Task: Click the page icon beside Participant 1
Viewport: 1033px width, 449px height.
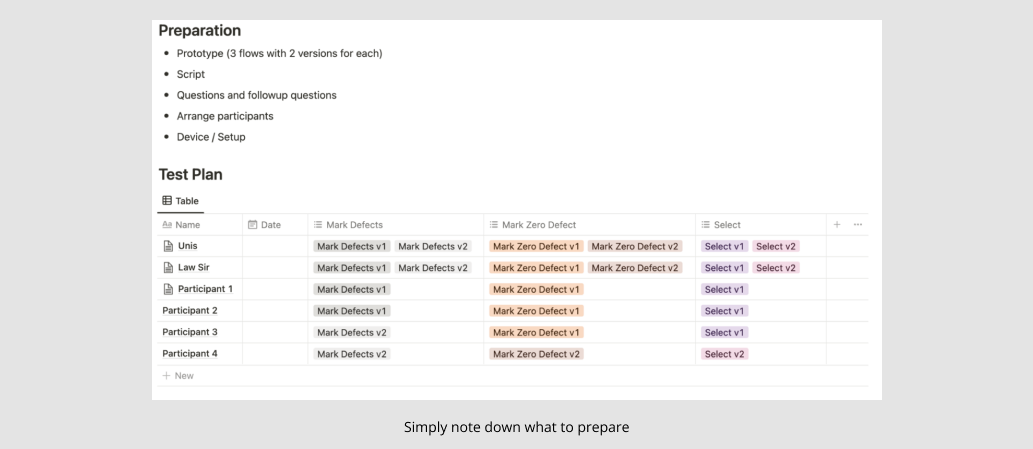Action: pos(168,289)
